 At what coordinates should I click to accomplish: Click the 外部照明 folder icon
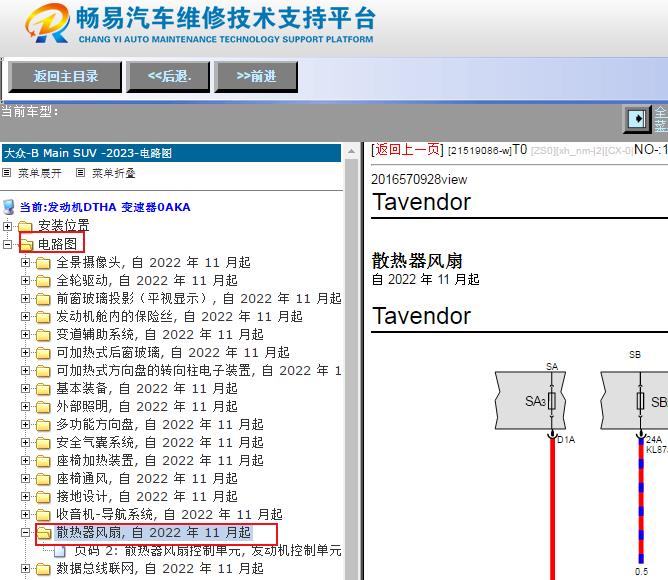(x=43, y=407)
